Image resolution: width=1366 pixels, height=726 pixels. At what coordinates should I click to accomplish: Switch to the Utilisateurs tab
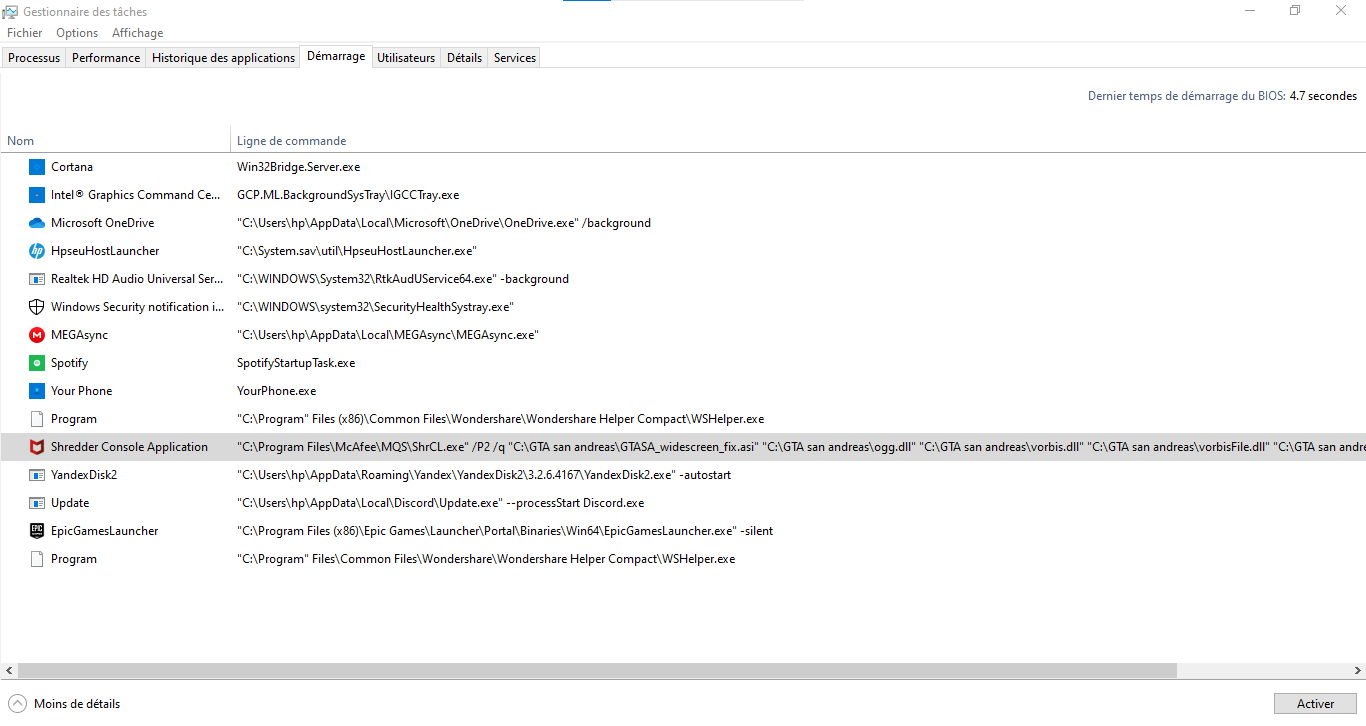pos(406,58)
